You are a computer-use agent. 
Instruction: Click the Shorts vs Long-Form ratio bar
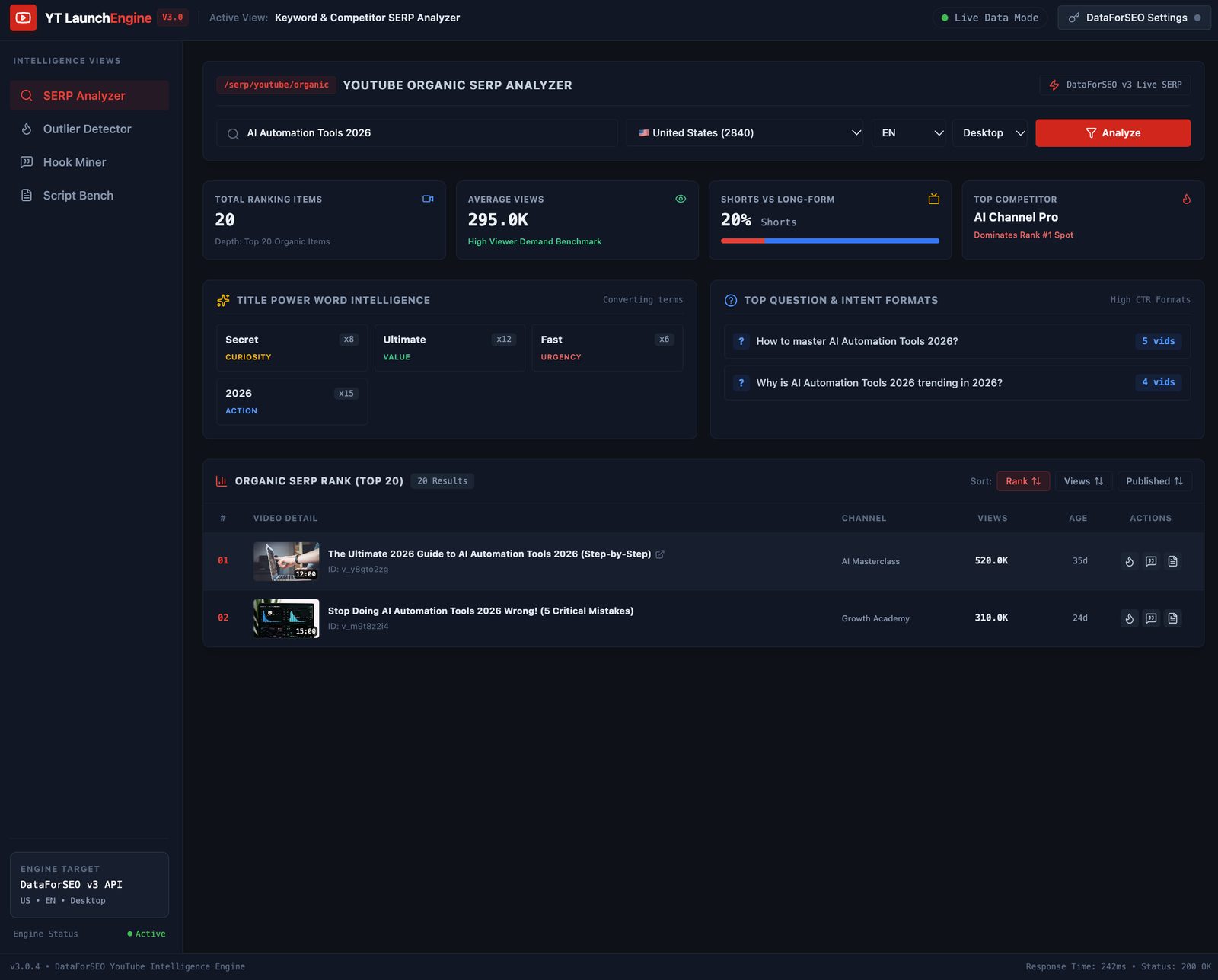(x=830, y=241)
